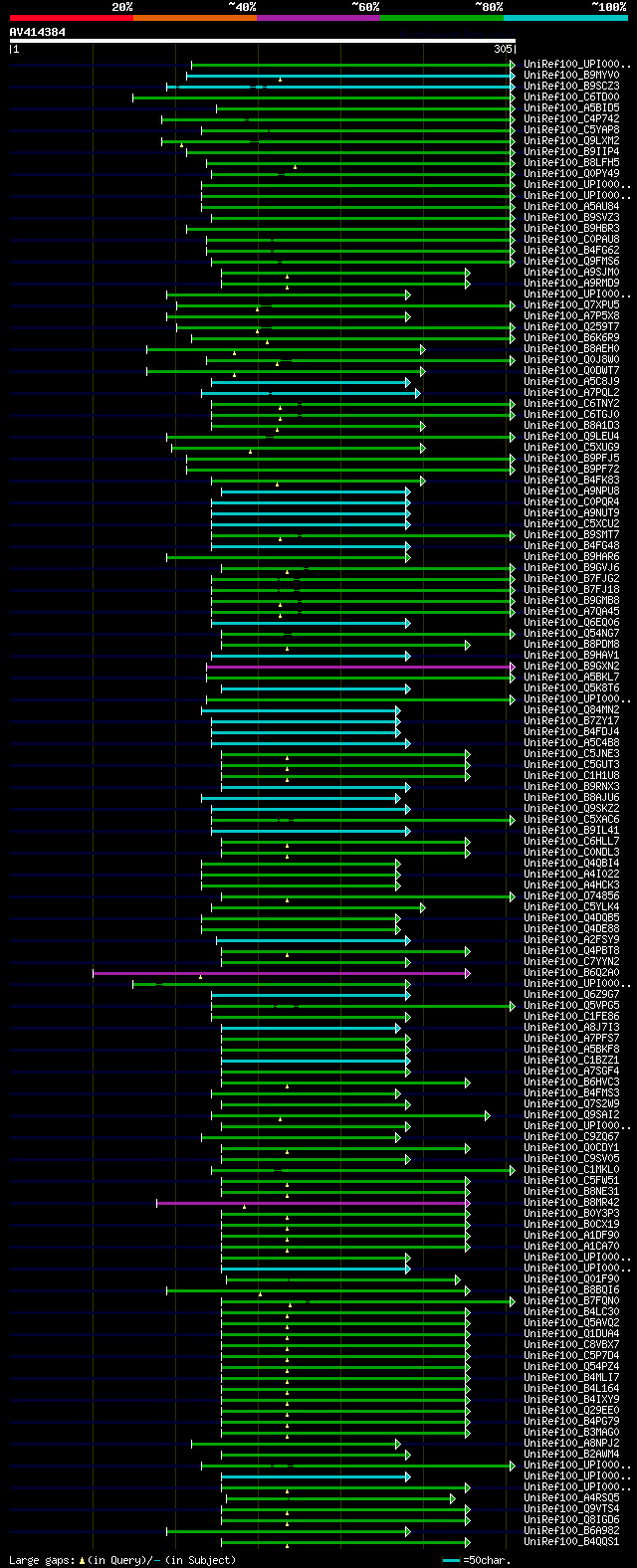Viewport: 637px width, 1568px height.
Task: Select the UniRef100_C0PAU8 label
Action: [x=571, y=239]
